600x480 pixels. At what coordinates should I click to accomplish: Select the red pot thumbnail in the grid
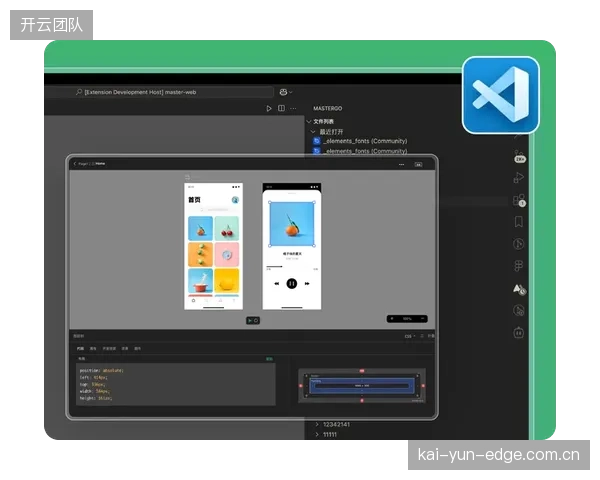[201, 281]
